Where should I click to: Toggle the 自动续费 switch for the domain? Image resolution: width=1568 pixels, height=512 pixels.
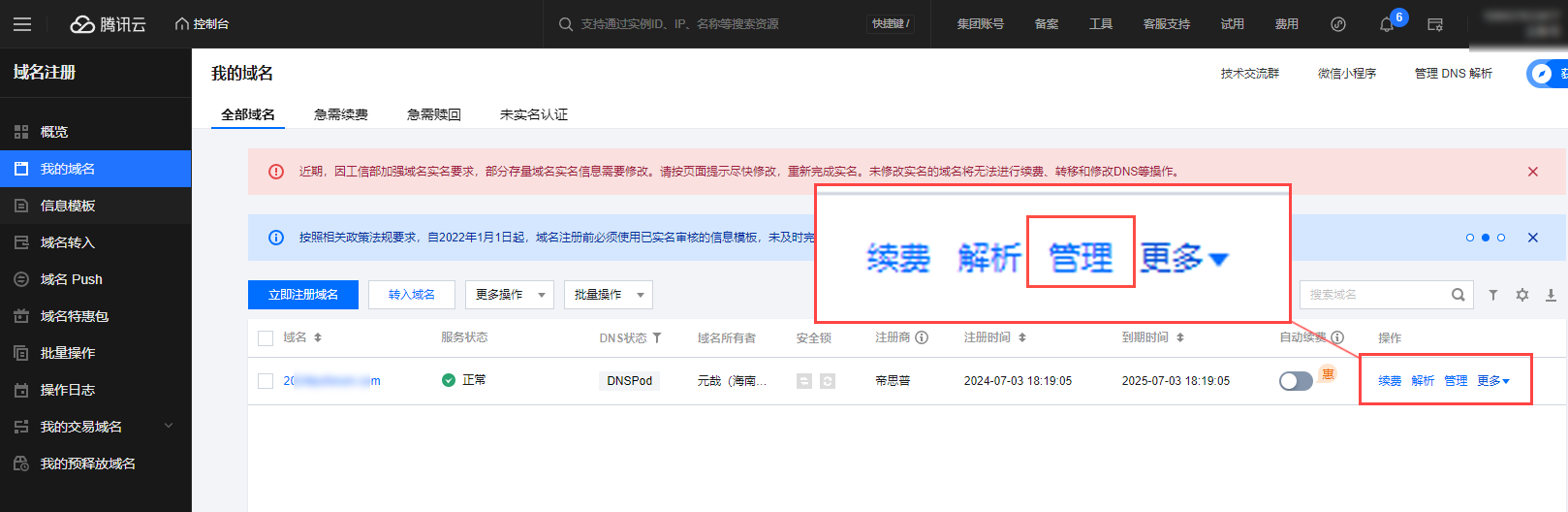[1296, 381]
